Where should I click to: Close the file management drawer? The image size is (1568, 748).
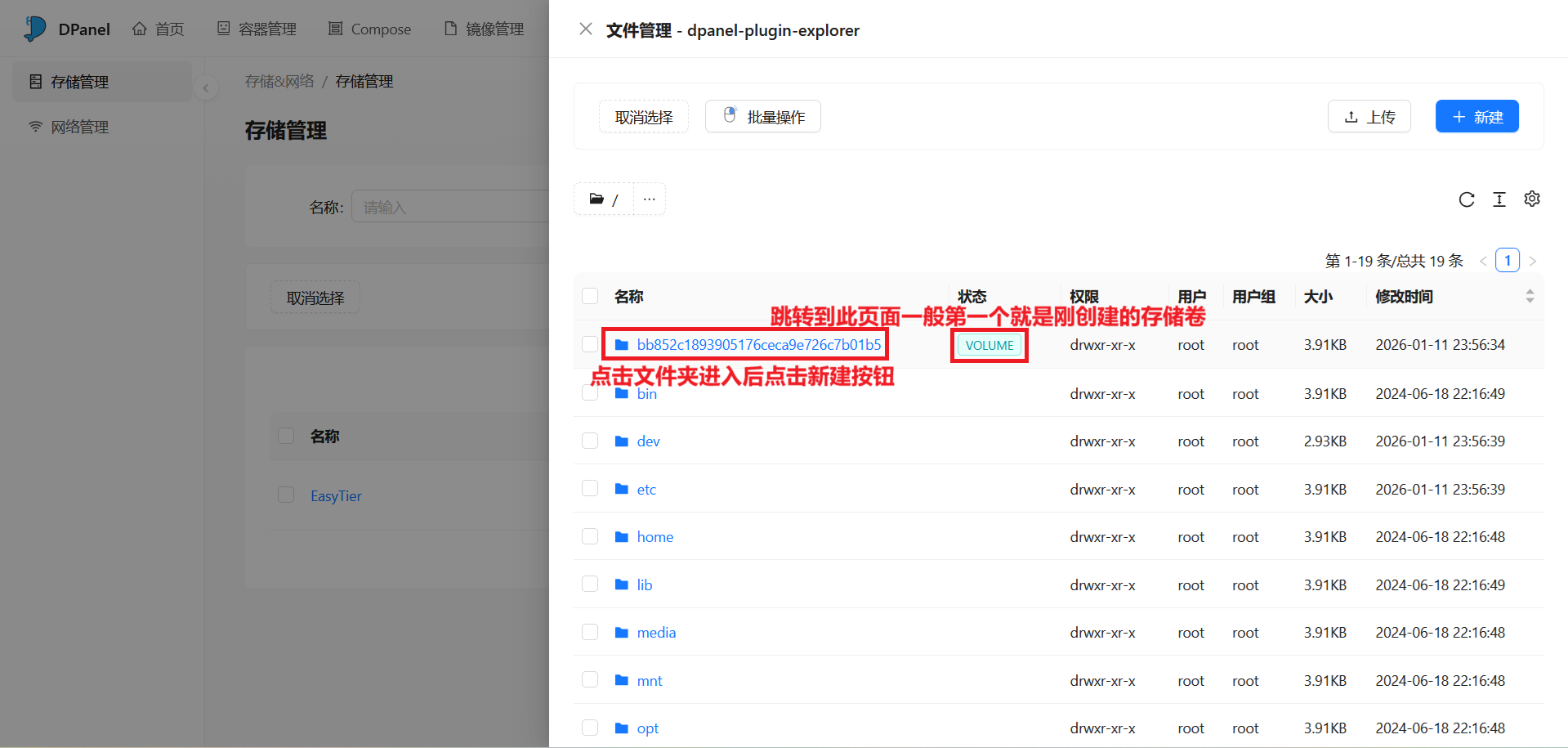[x=586, y=29]
